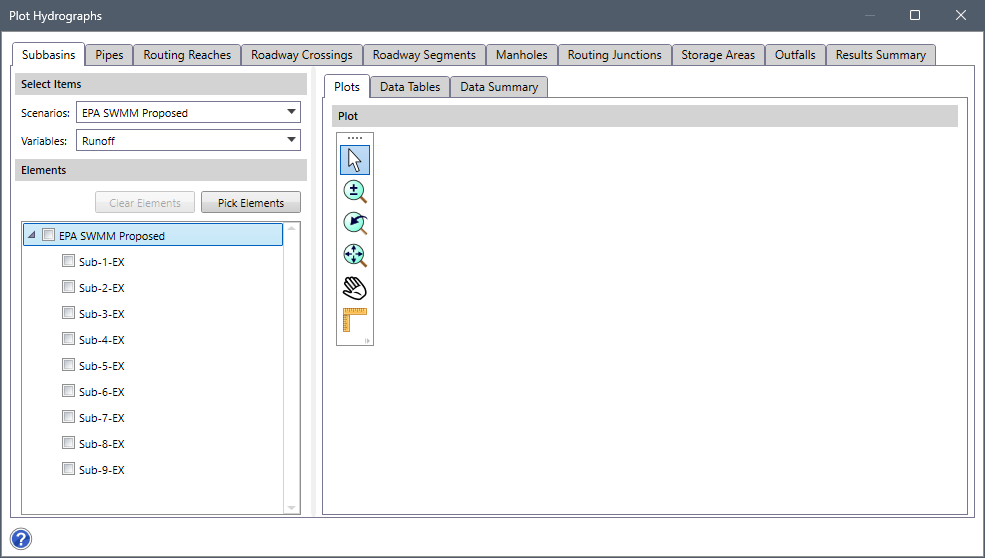Maximize the Plot Hydrographs window
Viewport: 985px width, 558px height.
pyautogui.click(x=915, y=15)
